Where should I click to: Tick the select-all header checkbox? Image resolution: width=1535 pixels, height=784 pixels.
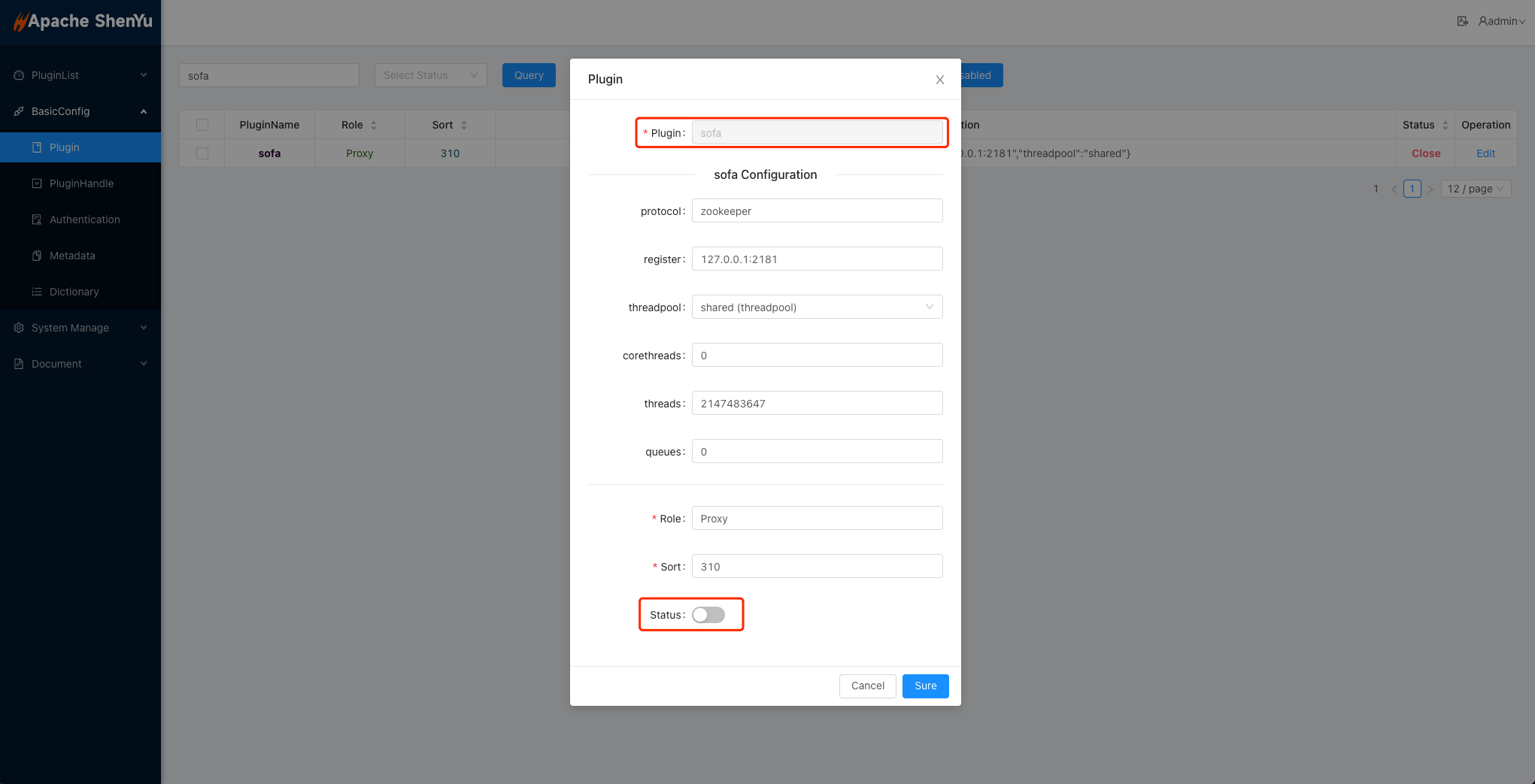tap(202, 125)
